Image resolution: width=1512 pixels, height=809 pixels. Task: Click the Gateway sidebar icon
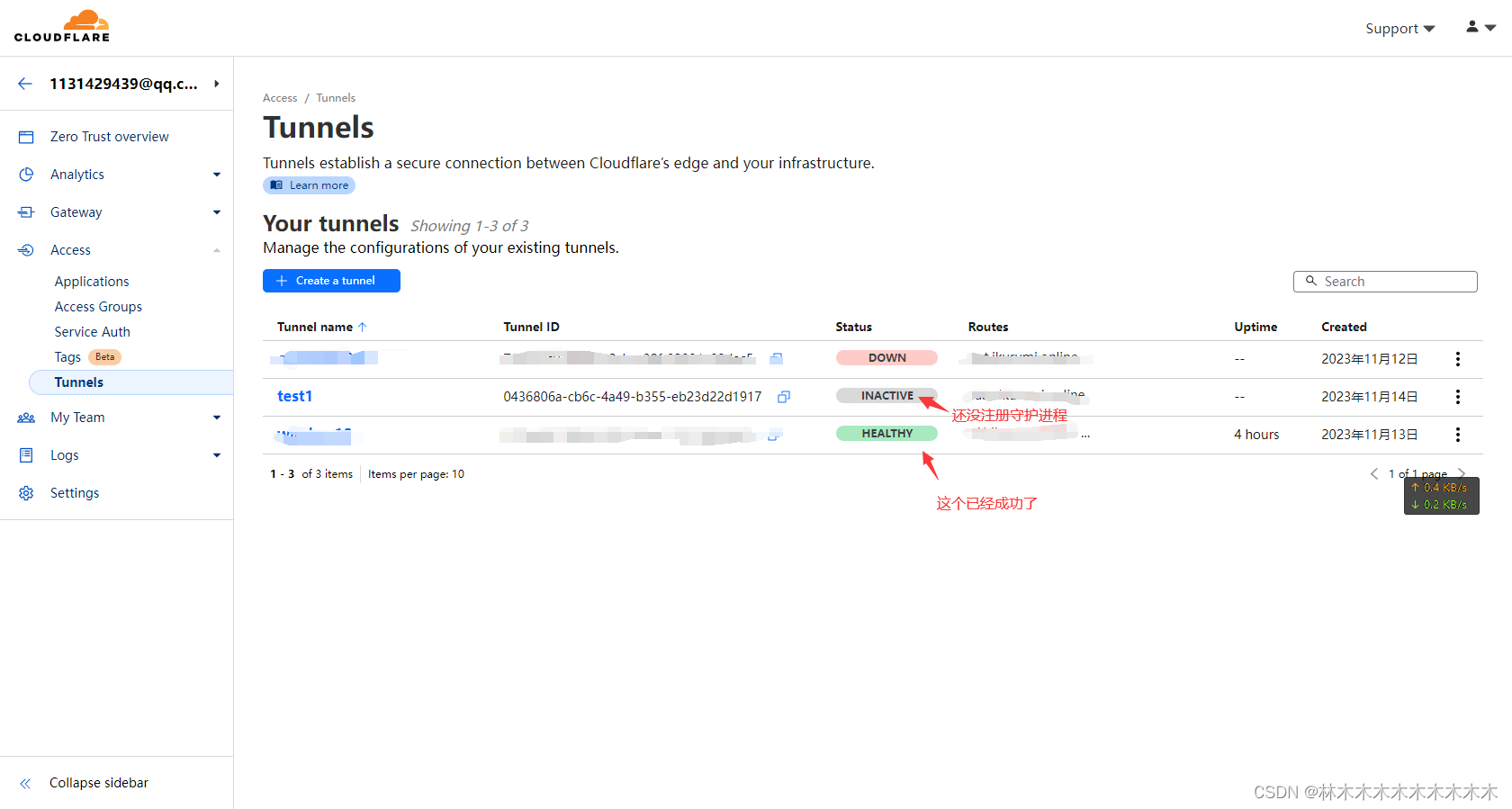[x=26, y=212]
